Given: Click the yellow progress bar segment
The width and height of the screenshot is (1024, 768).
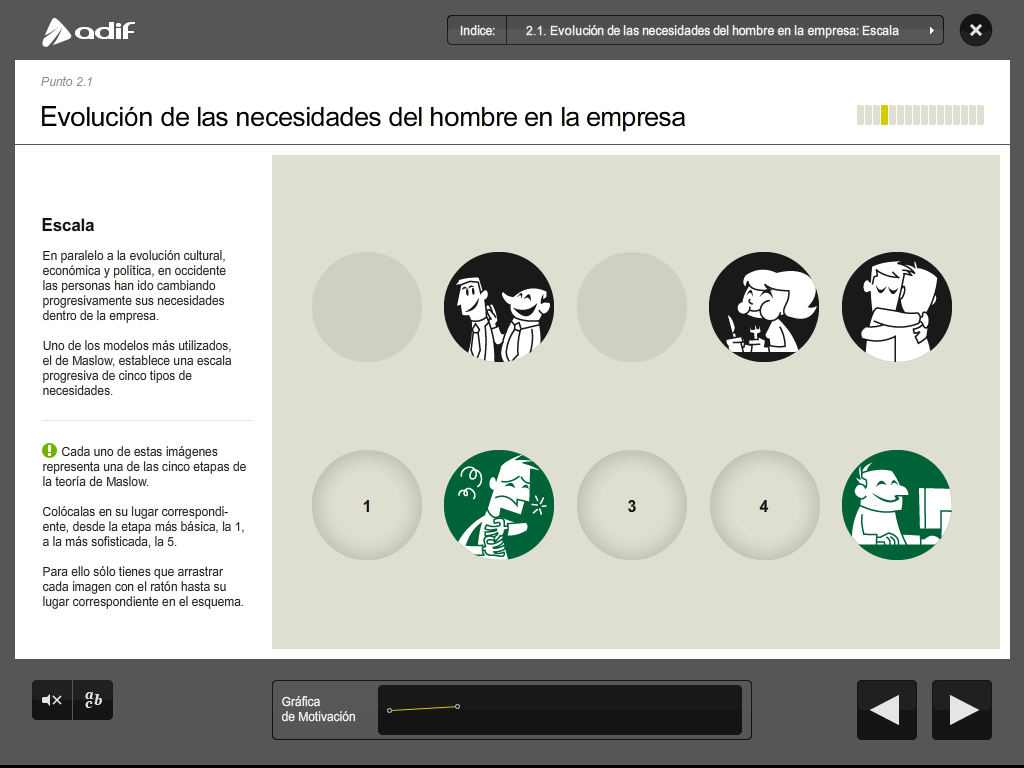Looking at the screenshot, I should [x=884, y=115].
